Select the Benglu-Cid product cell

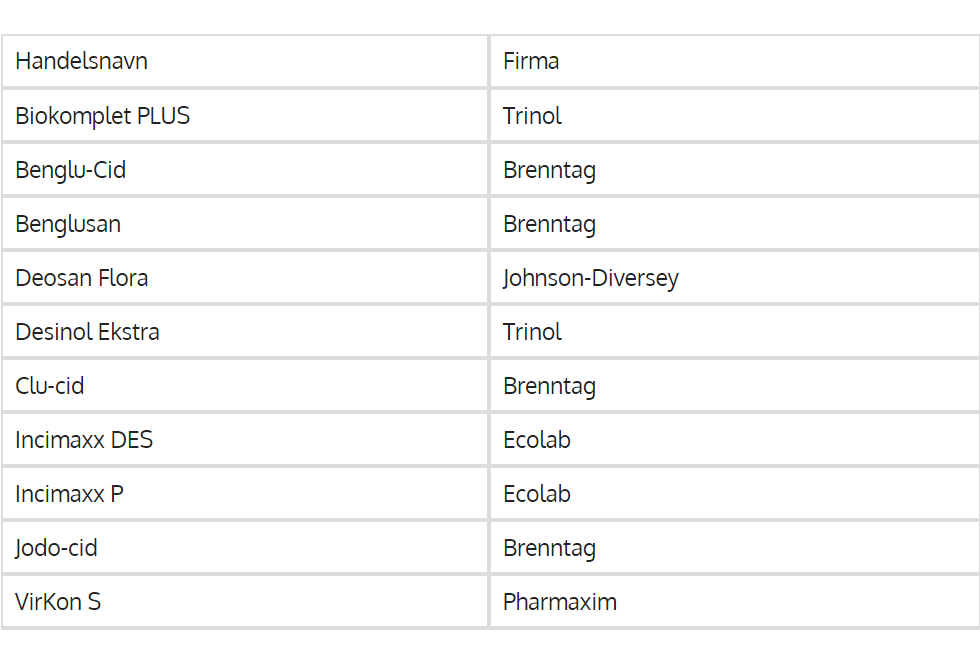(70, 169)
